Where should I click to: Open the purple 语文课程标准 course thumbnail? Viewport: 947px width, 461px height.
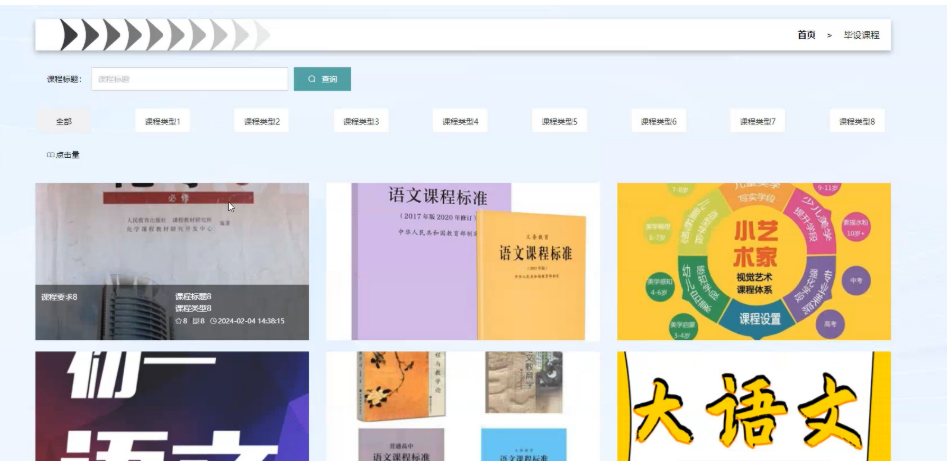463,262
